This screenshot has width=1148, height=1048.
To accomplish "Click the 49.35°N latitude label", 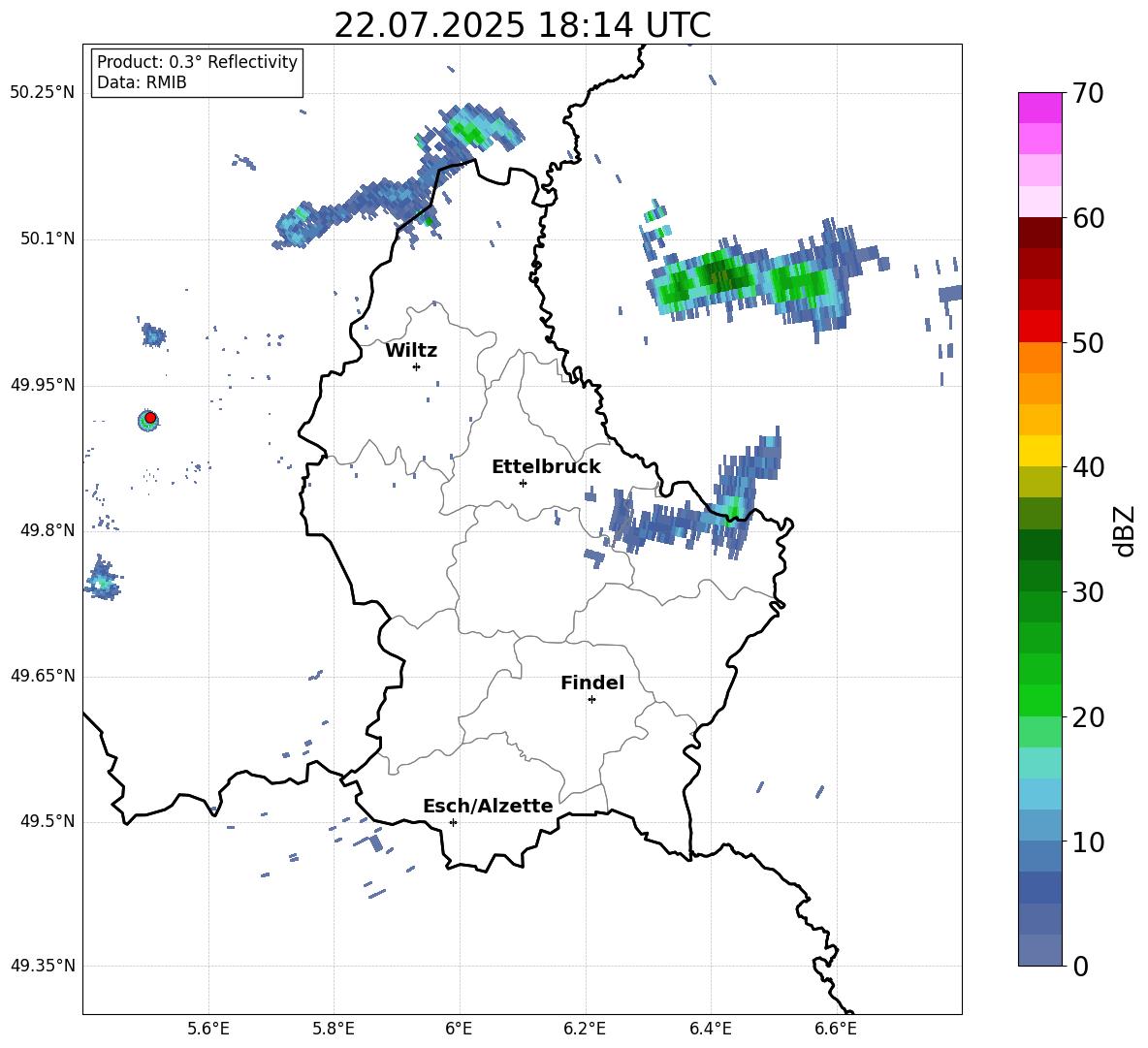I will click(42, 966).
